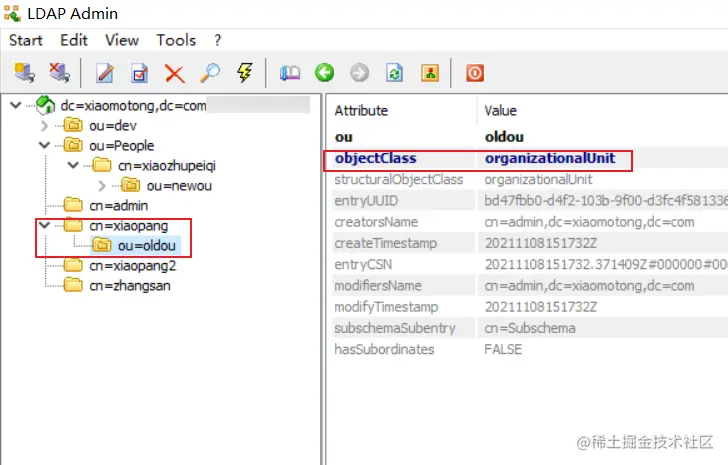Click the cn=Subschema value cell

[530, 328]
